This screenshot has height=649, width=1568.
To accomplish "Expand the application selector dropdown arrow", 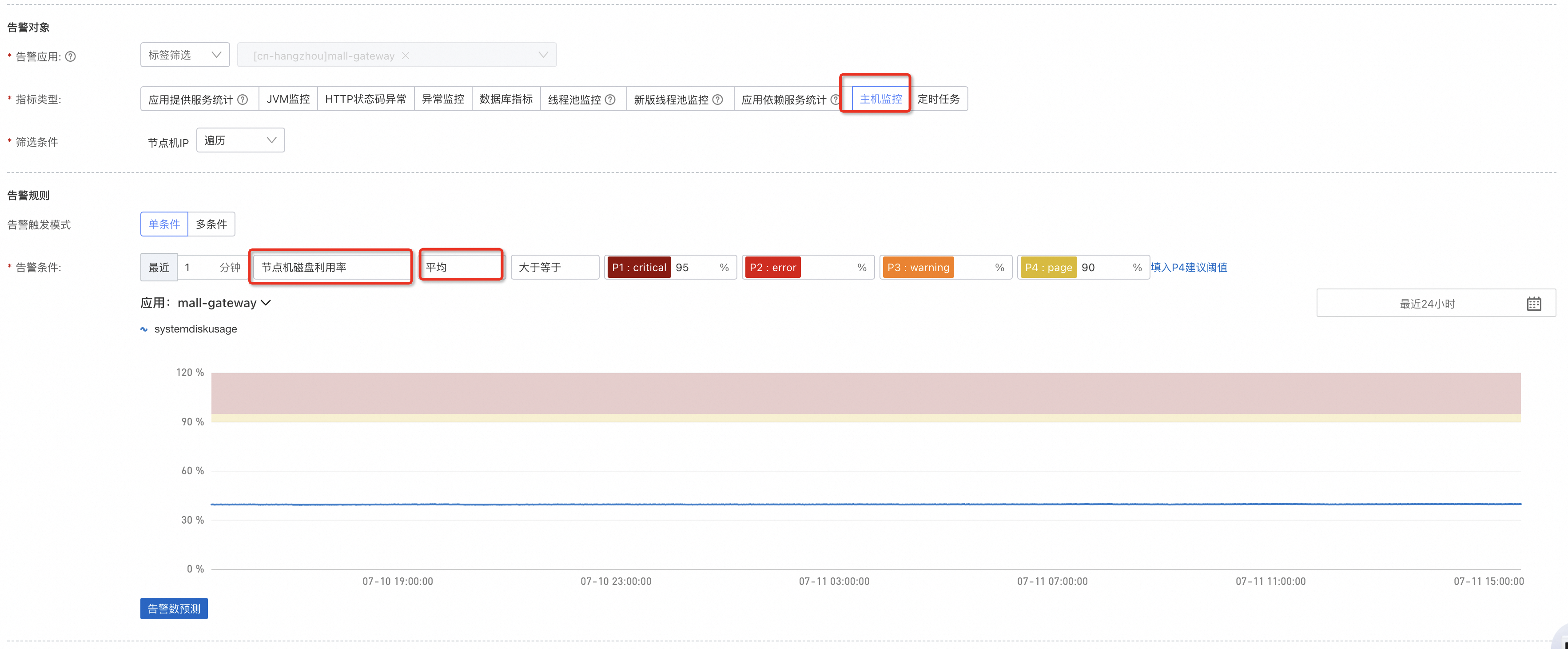I will tap(543, 55).
